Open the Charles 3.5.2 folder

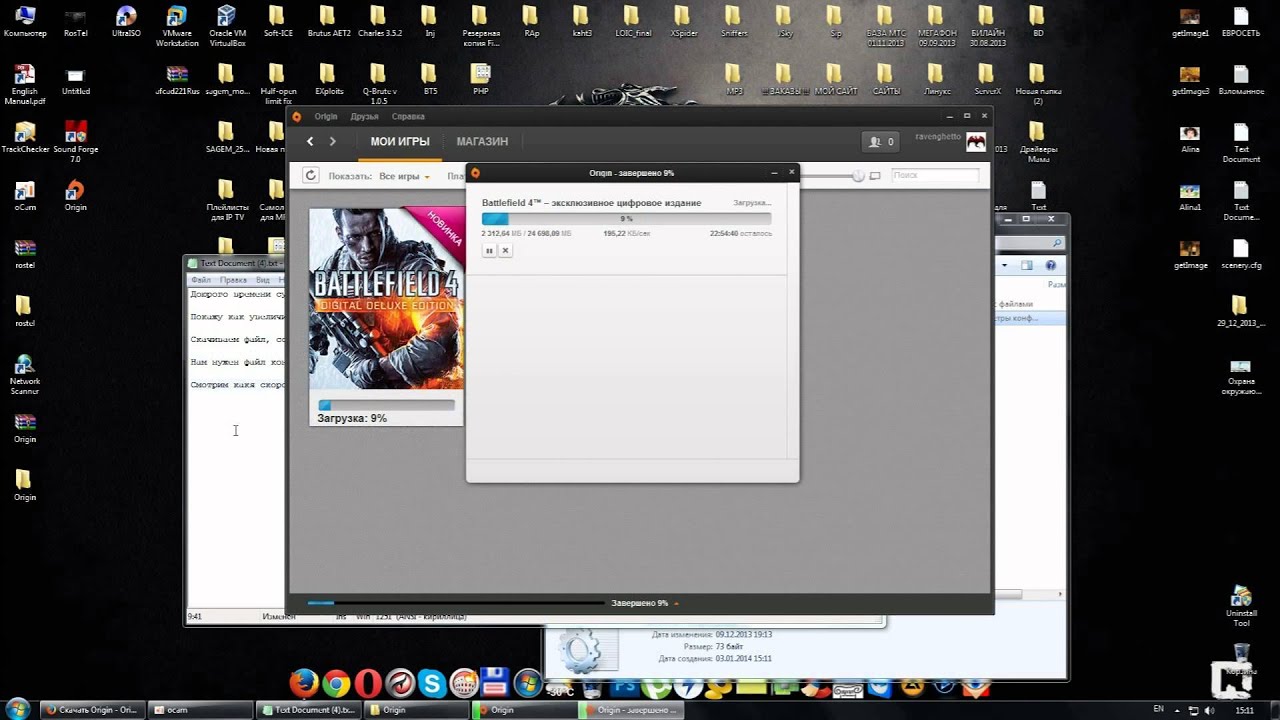379,23
